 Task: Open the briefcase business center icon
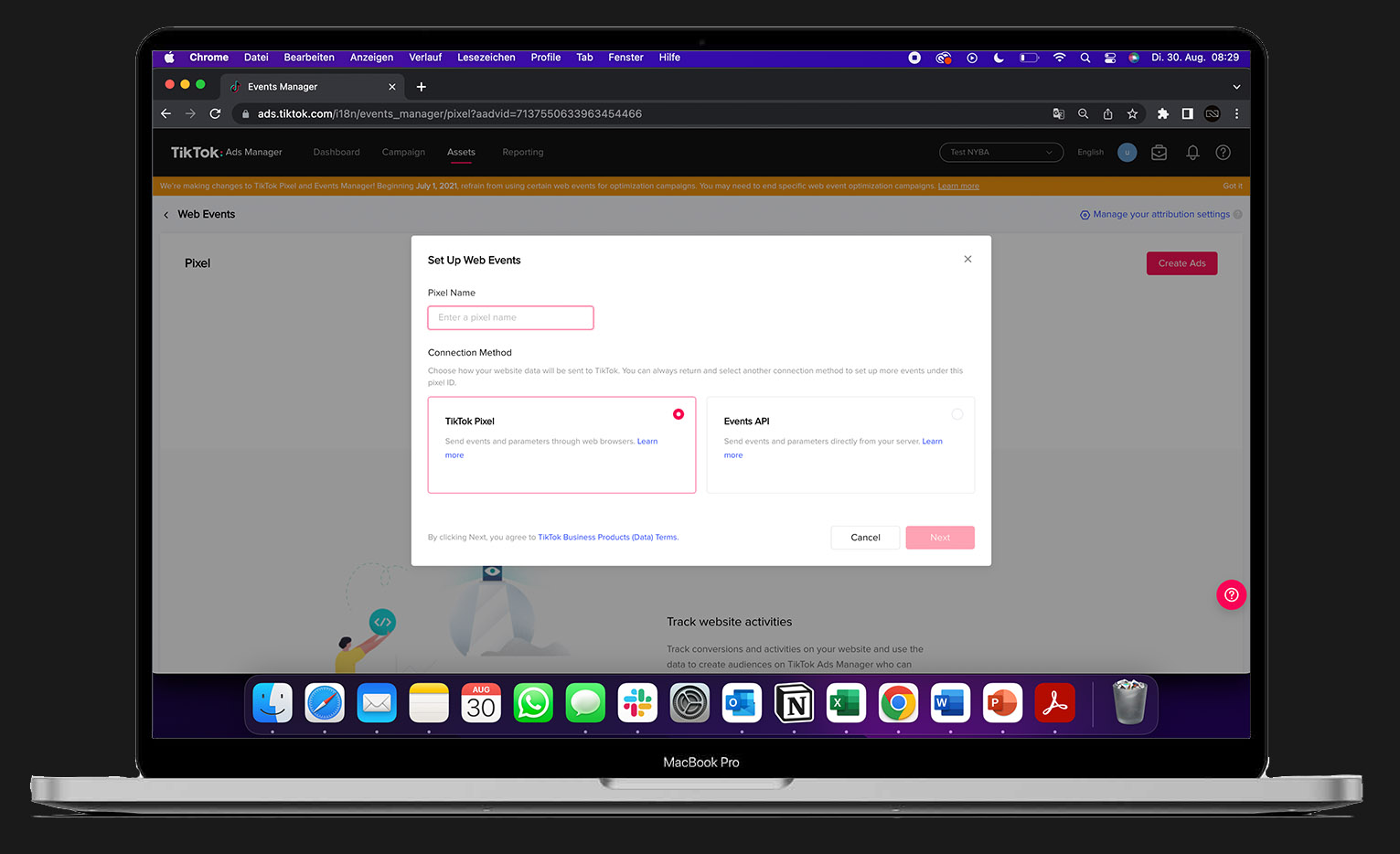tap(1159, 153)
